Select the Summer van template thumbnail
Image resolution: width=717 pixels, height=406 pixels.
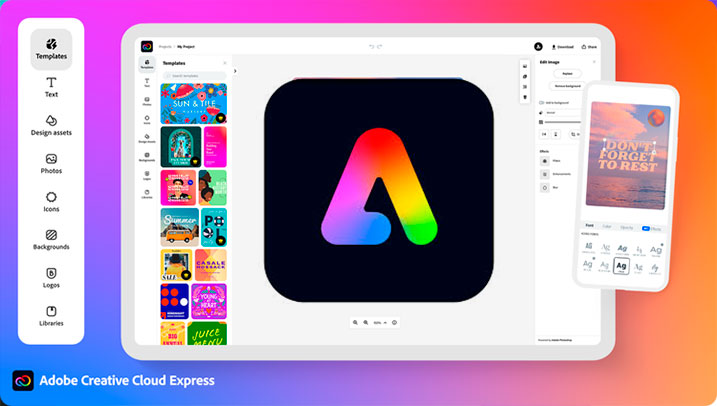pos(180,228)
